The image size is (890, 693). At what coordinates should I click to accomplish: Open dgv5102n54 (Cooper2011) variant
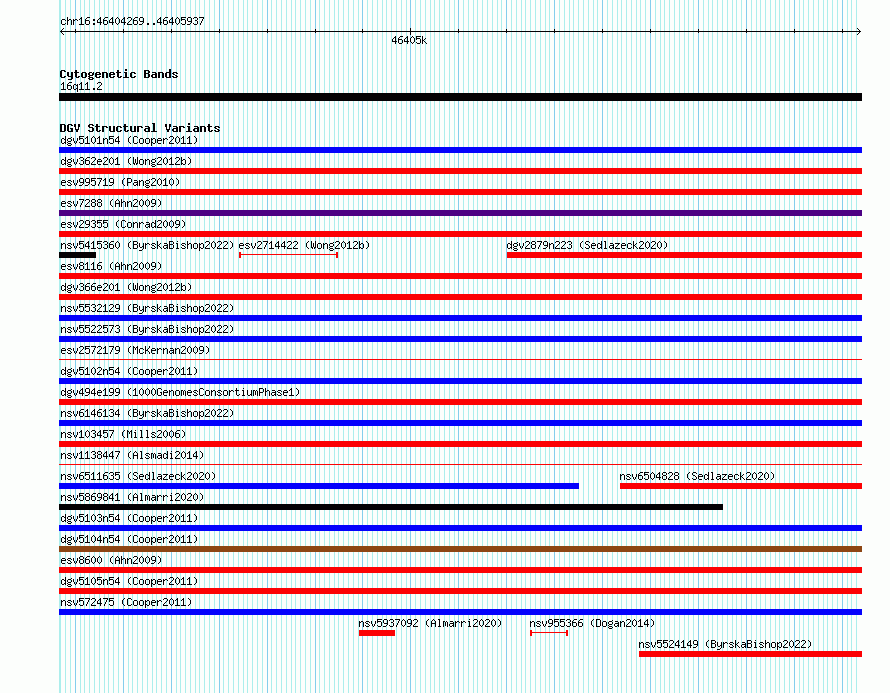[x=129, y=371]
